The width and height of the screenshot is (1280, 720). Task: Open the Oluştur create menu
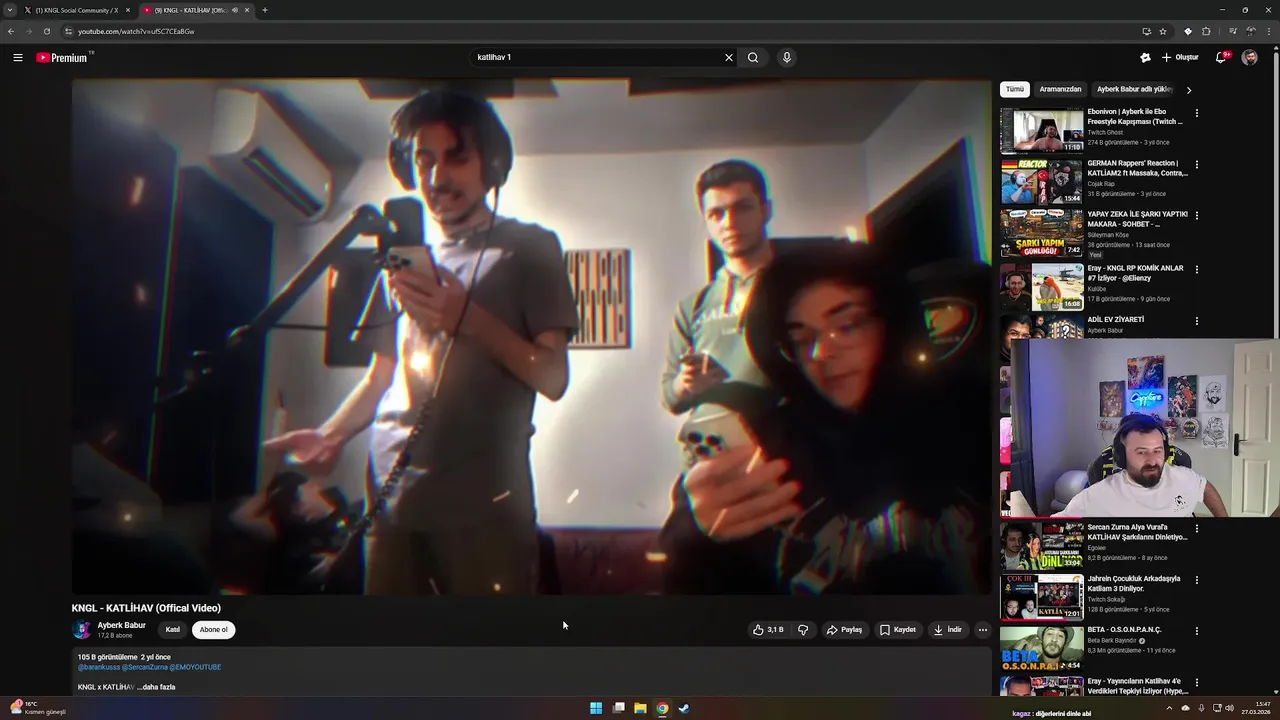pos(1180,58)
